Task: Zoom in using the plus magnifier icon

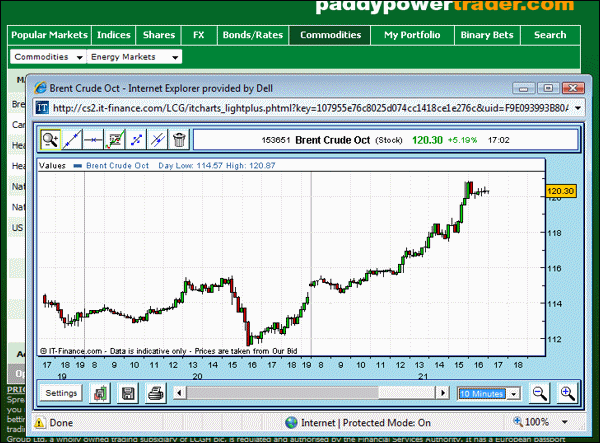Action: pyautogui.click(x=567, y=393)
